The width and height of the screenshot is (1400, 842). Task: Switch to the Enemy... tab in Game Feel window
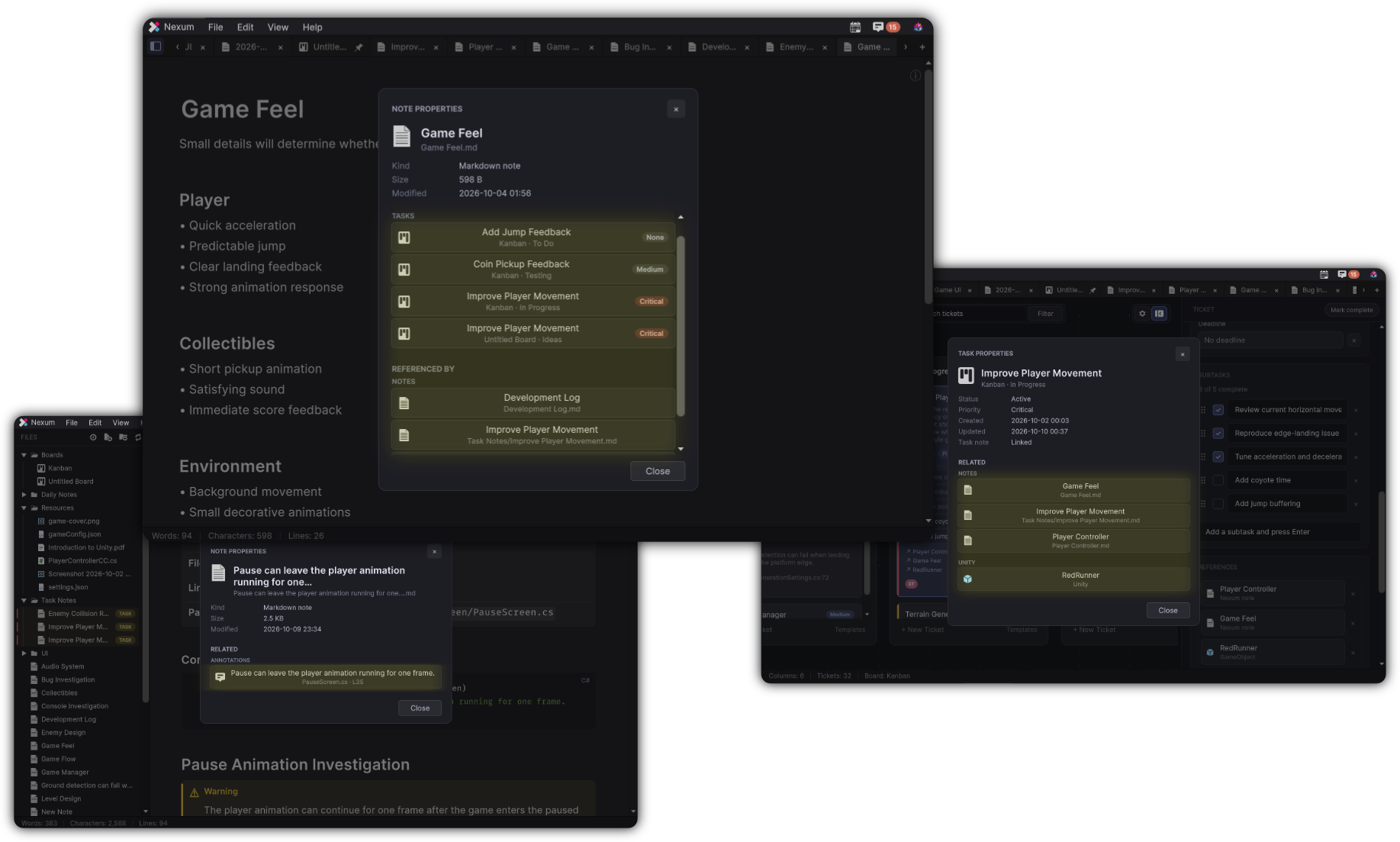click(x=796, y=47)
